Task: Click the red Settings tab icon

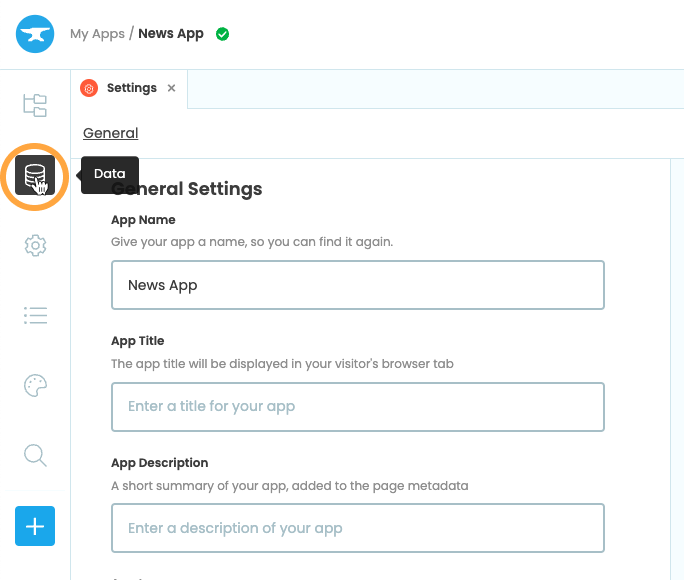Action: pos(89,88)
